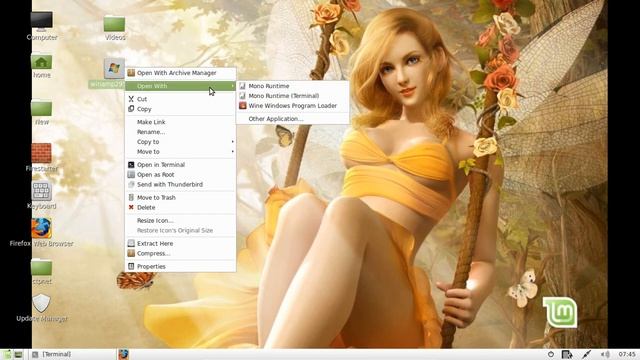The image size is (640, 360).
Task: Select Mono Runtime from Open With
Action: click(293, 86)
